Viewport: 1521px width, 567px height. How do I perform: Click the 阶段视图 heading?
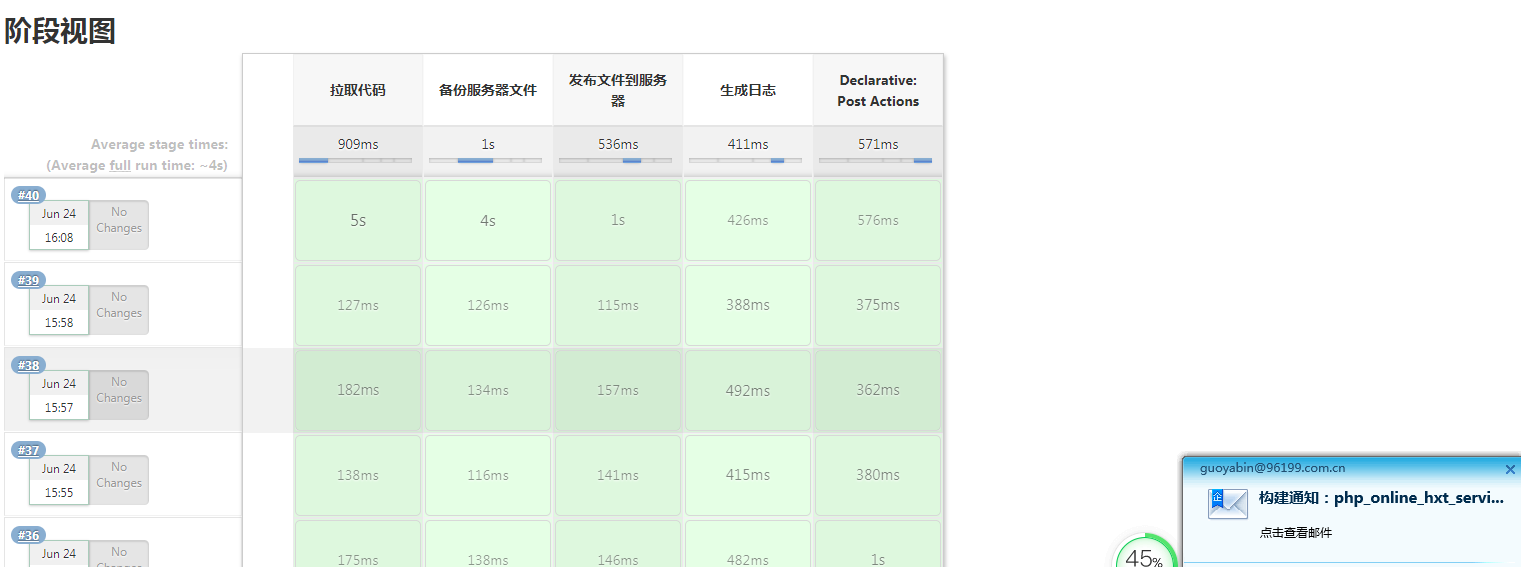coord(60,31)
